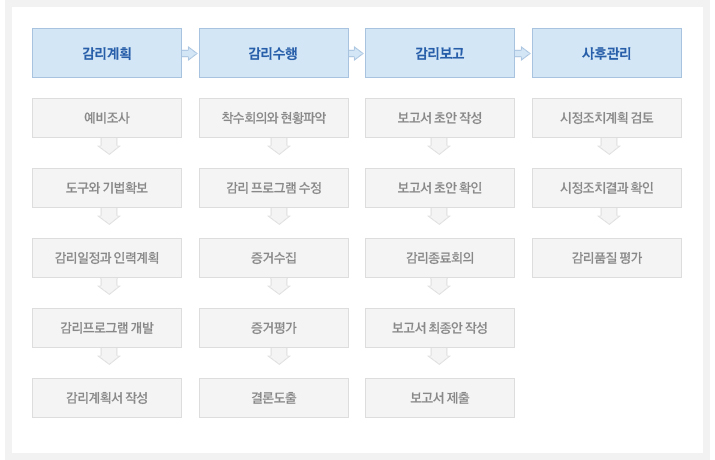Select the 결론도출 step box
Image resolution: width=715 pixels, height=460 pixels.
point(274,398)
